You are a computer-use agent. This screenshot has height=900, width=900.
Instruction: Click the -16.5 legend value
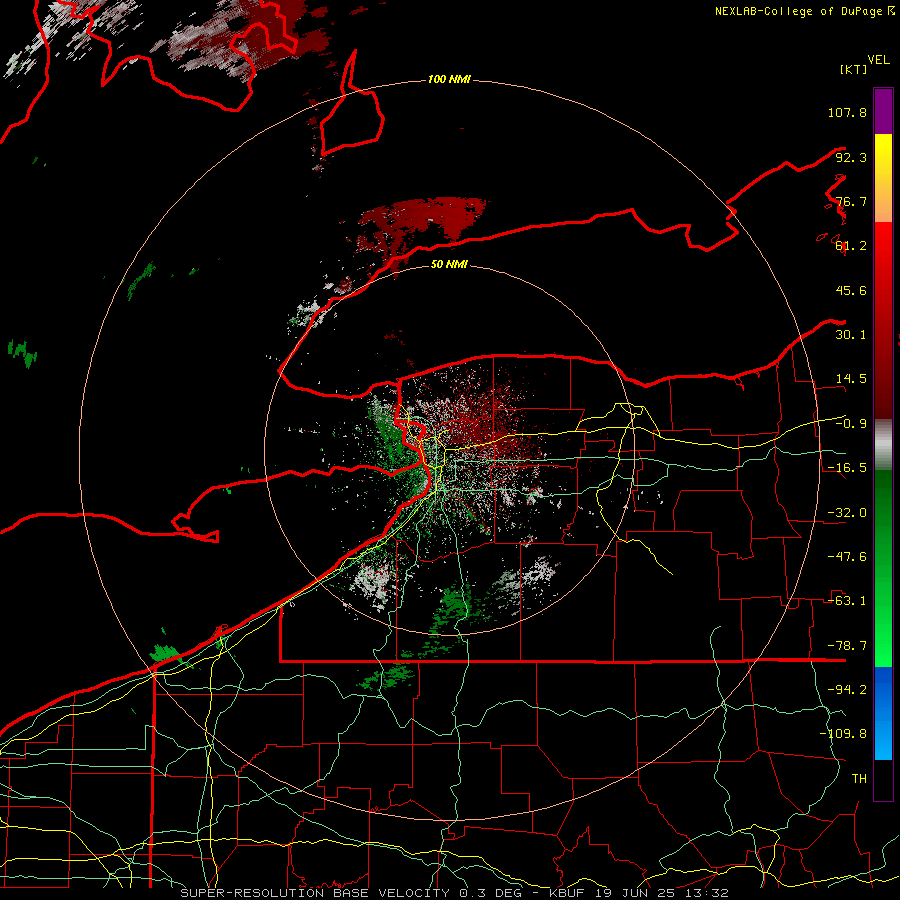(847, 468)
